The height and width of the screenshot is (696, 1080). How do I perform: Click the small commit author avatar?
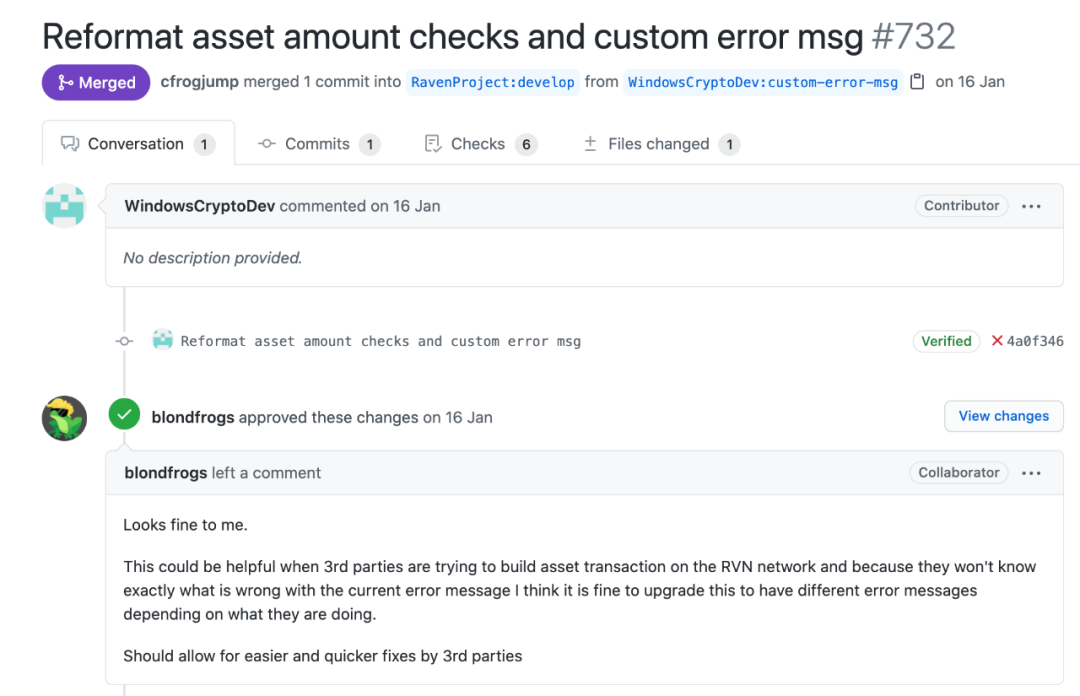point(163,340)
